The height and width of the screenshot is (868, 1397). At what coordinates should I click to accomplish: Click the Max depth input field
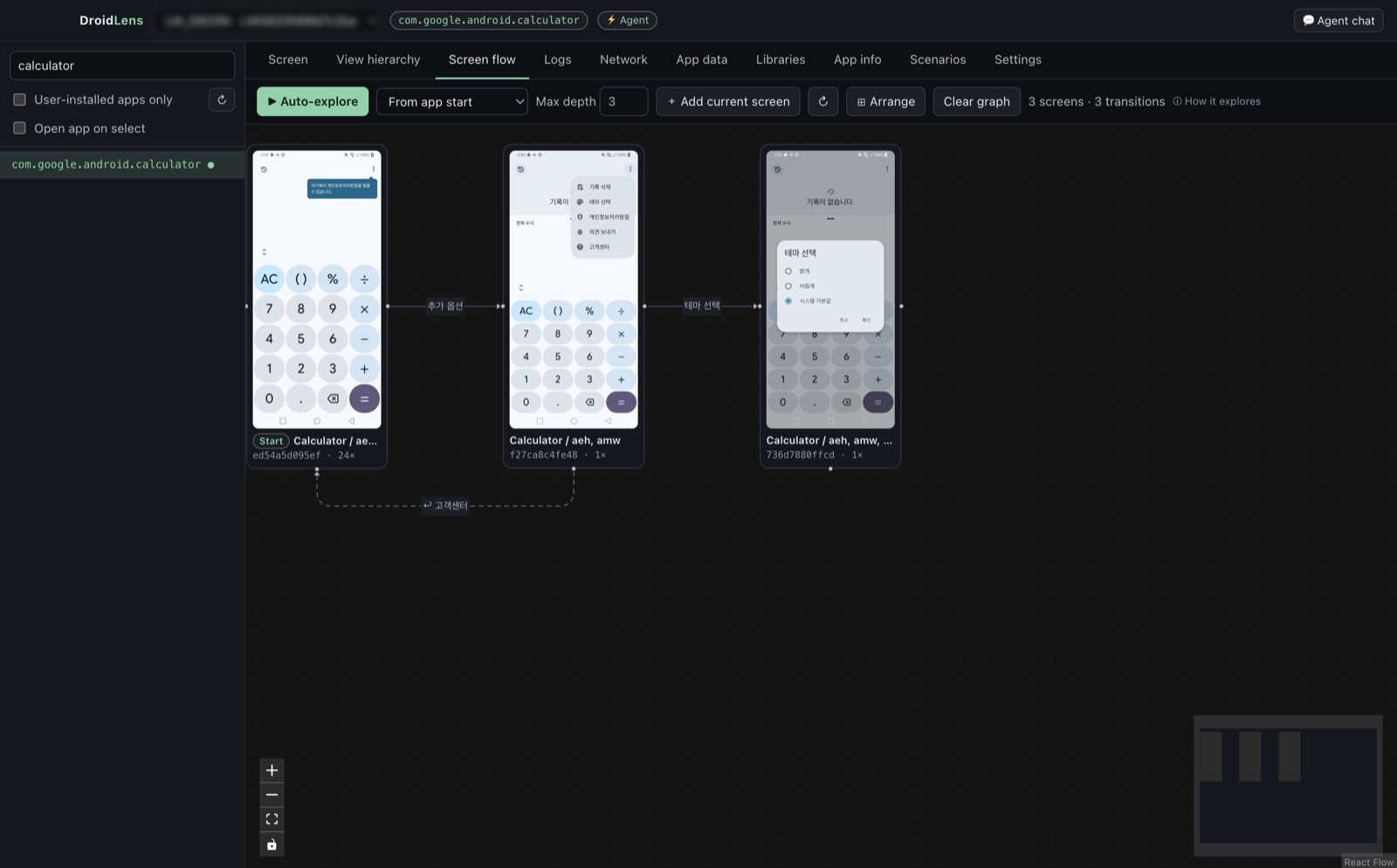(x=623, y=101)
